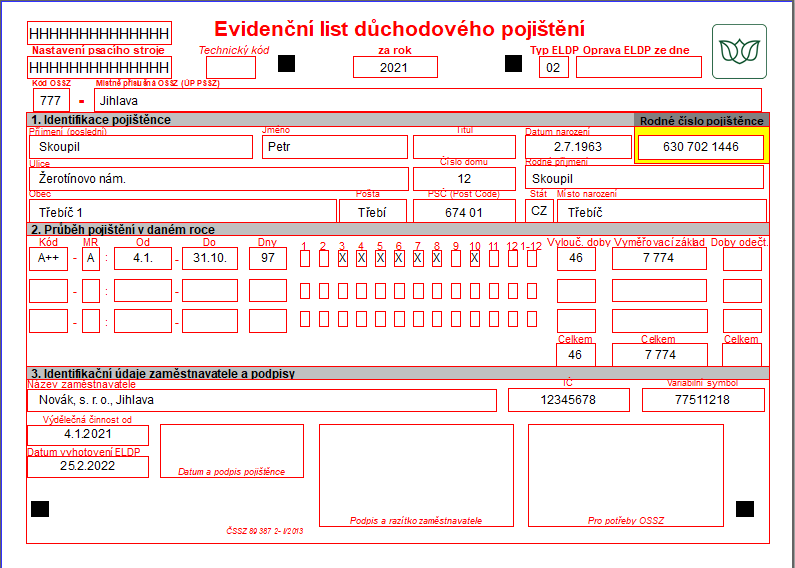
Task: Click the Nastavení psacího stroje label
Action: [x=98, y=50]
